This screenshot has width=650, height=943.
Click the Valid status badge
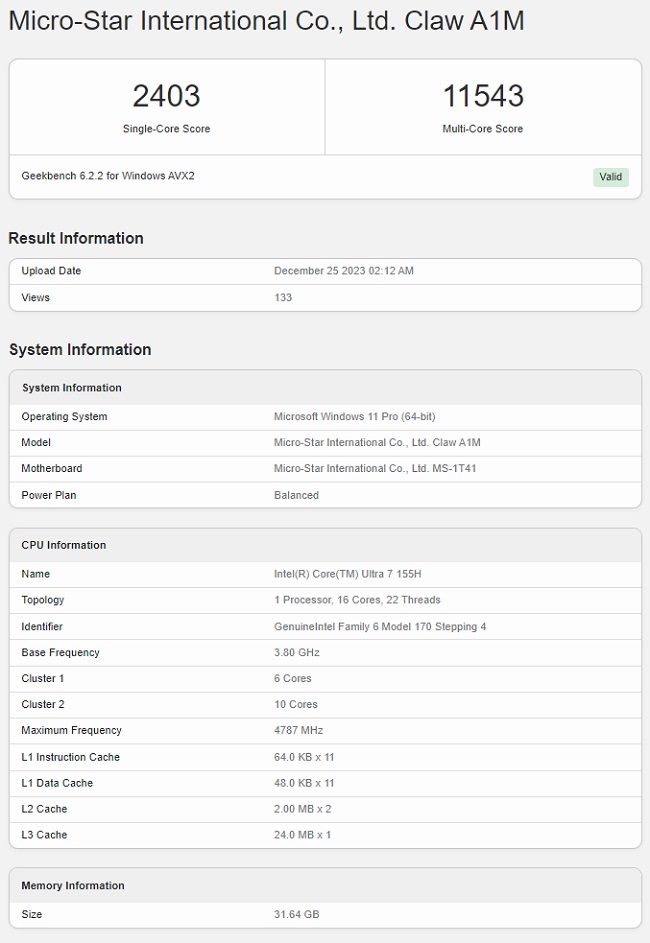coord(610,177)
